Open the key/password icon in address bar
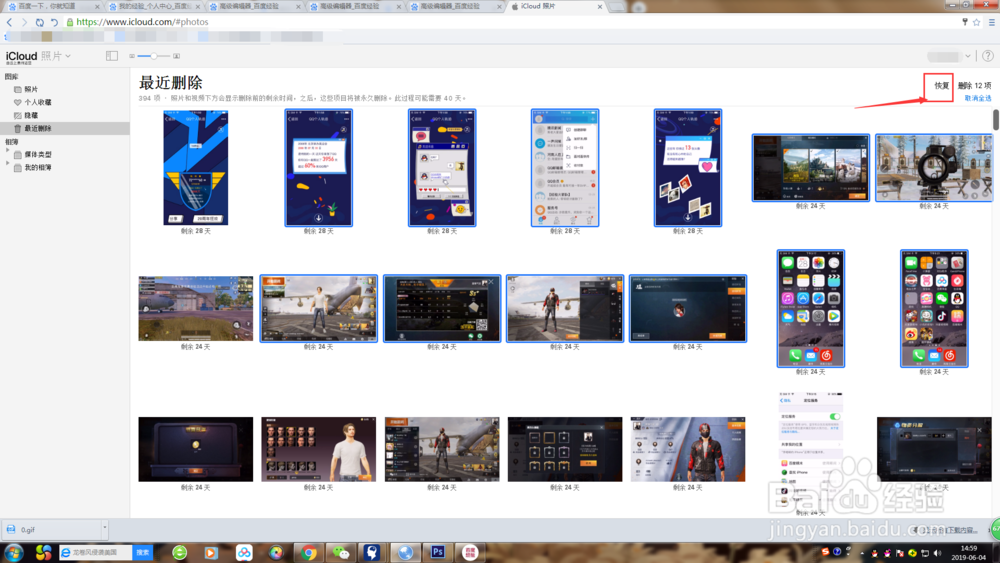1000x563 pixels. [964, 22]
